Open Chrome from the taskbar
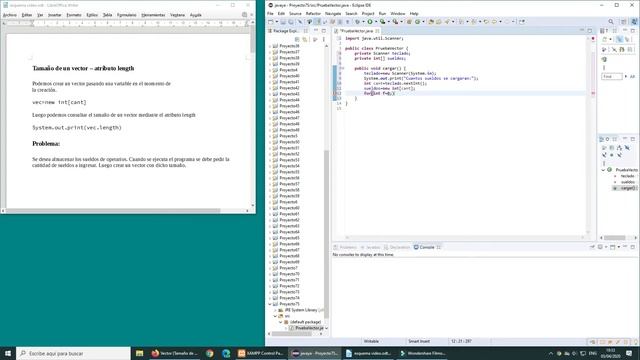Image resolution: width=640 pixels, height=360 pixels. click(210, 353)
